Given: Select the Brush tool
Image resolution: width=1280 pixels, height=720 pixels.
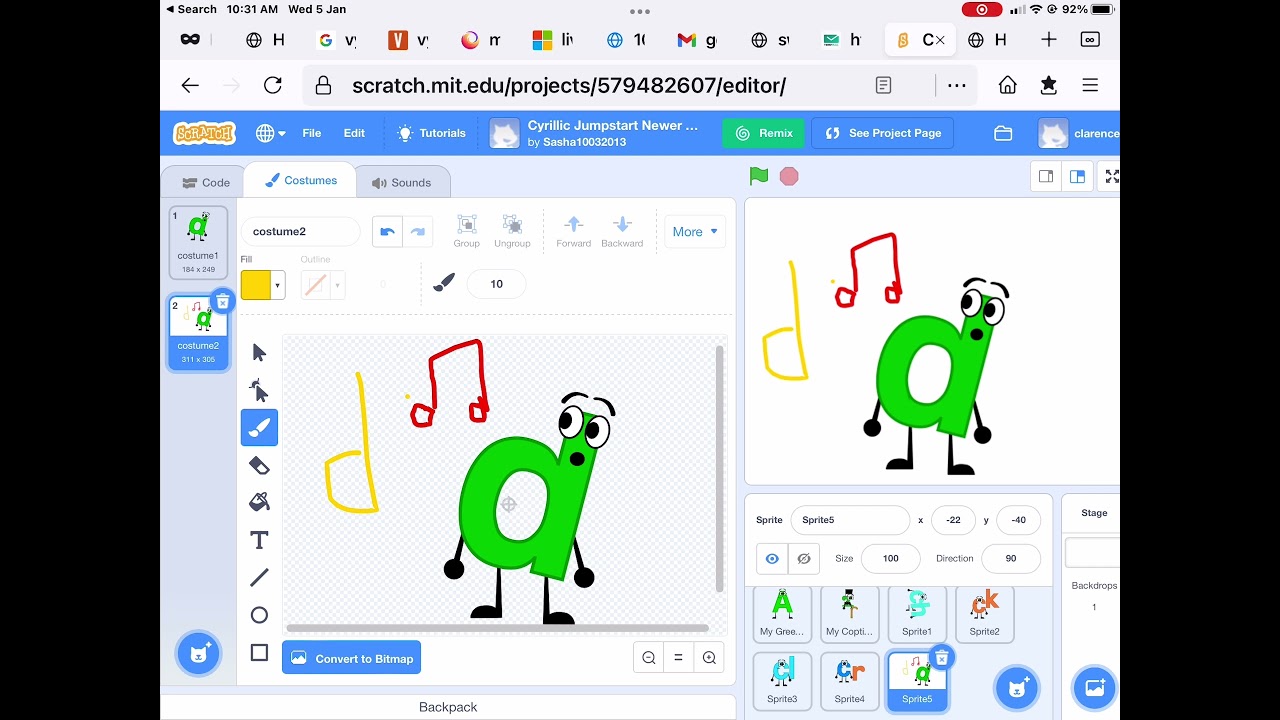Looking at the screenshot, I should [259, 428].
